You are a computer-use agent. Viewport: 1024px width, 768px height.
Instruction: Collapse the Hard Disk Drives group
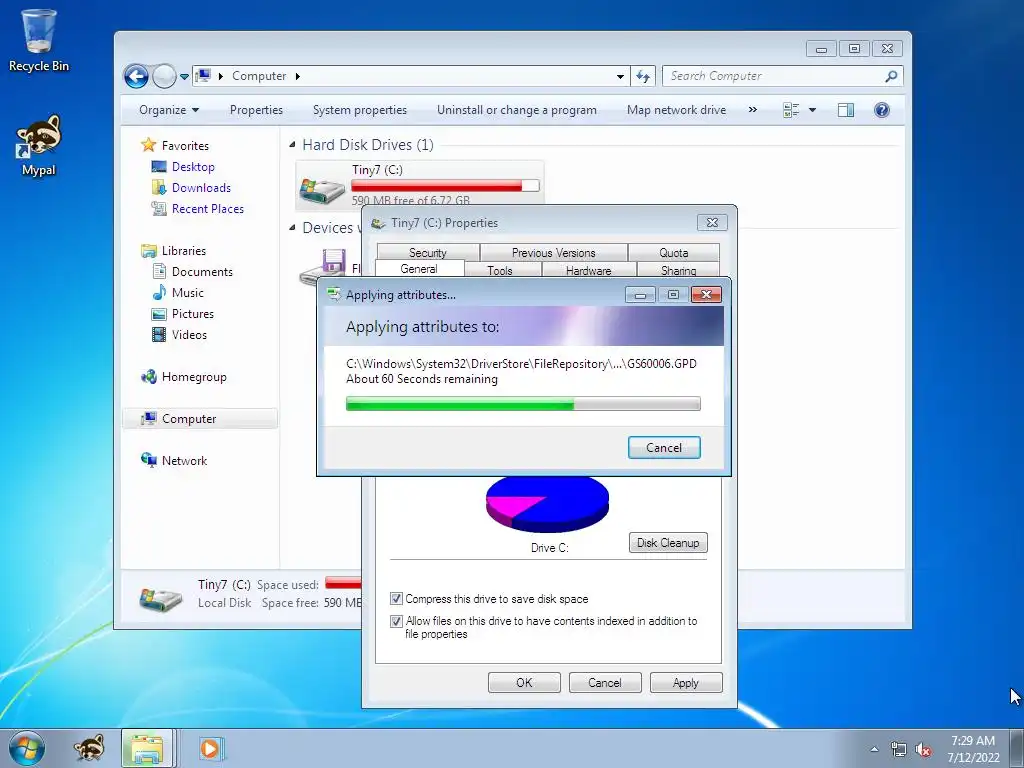[x=292, y=144]
